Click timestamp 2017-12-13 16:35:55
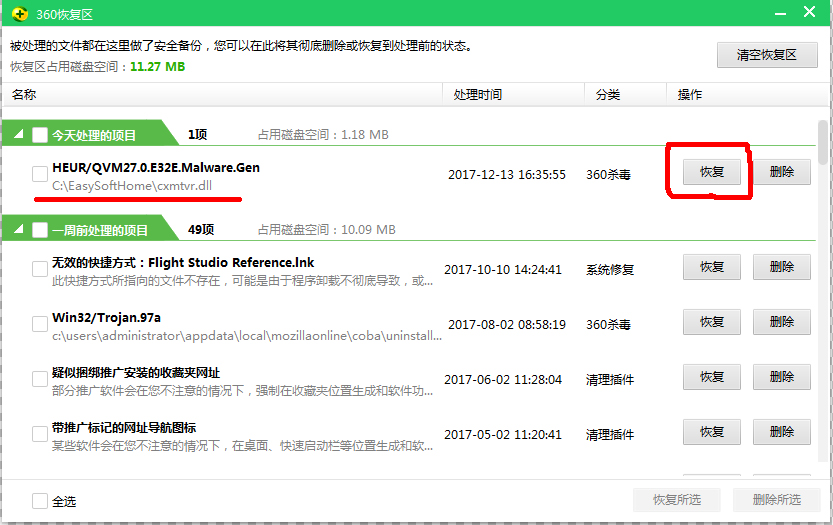Image resolution: width=833 pixels, height=525 pixels. pos(507,175)
